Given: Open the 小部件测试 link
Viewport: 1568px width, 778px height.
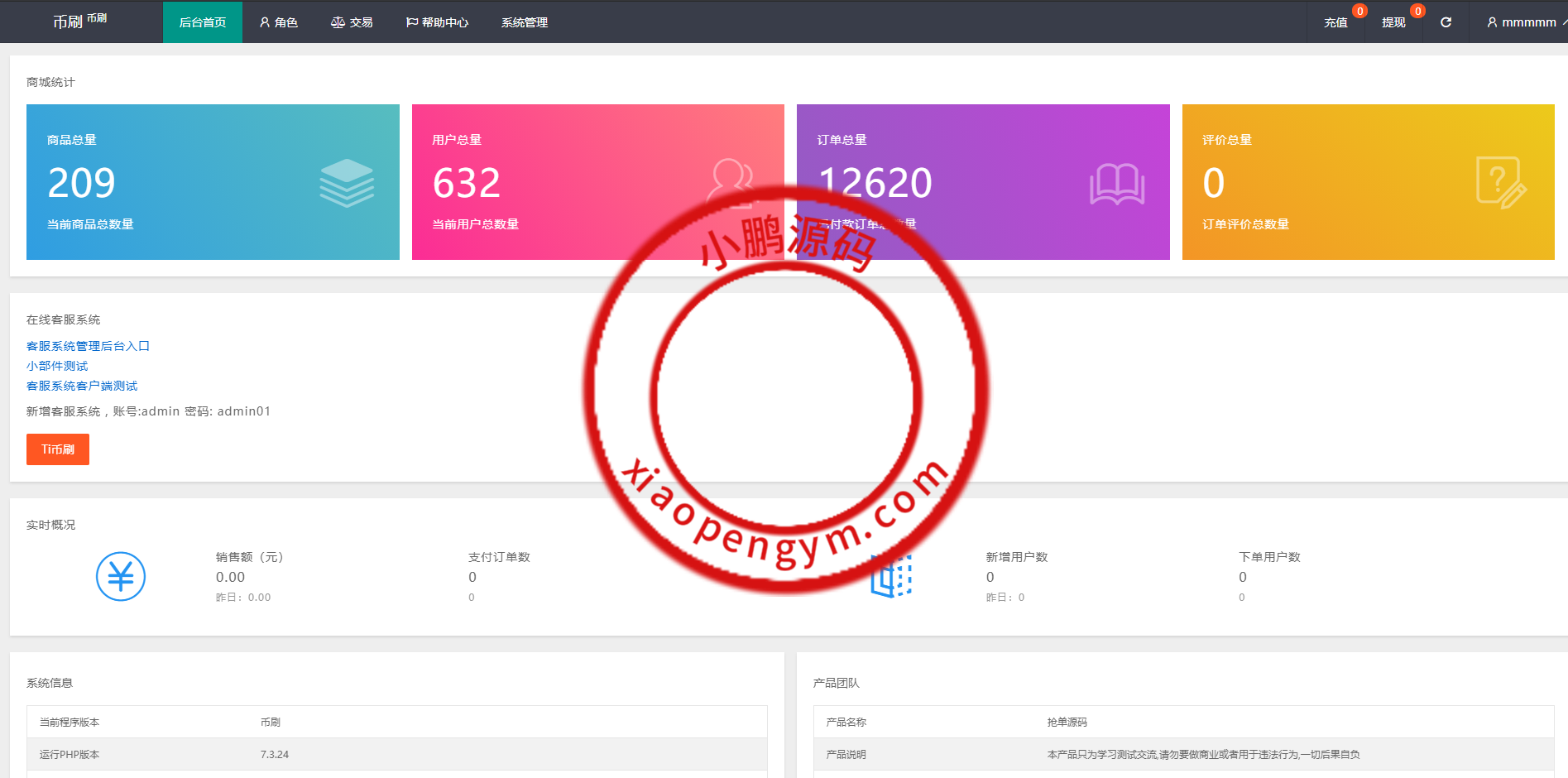Looking at the screenshot, I should coord(57,366).
